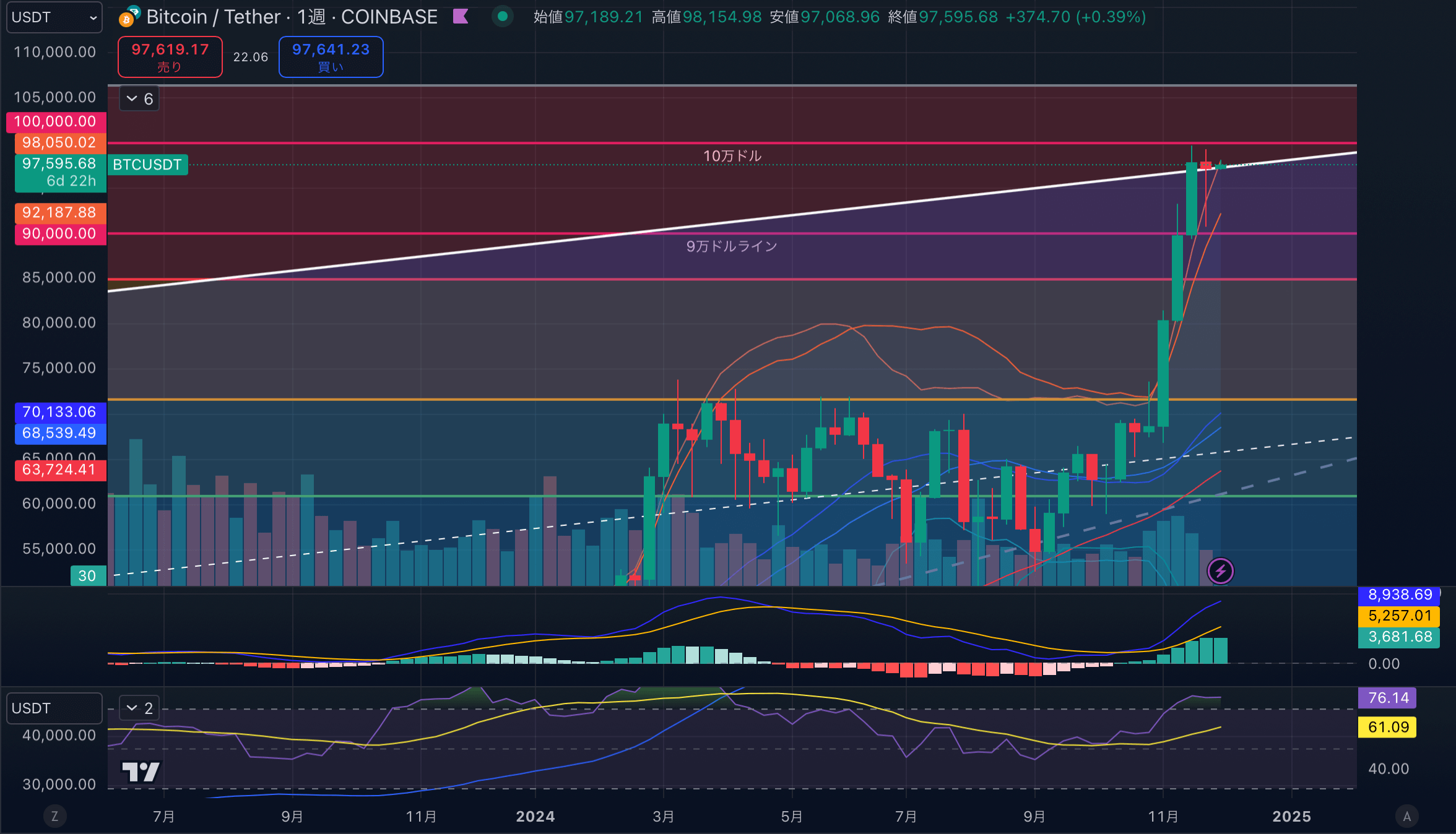Click the 2025 date axis label
This screenshot has height=834, width=1456.
(x=1292, y=817)
